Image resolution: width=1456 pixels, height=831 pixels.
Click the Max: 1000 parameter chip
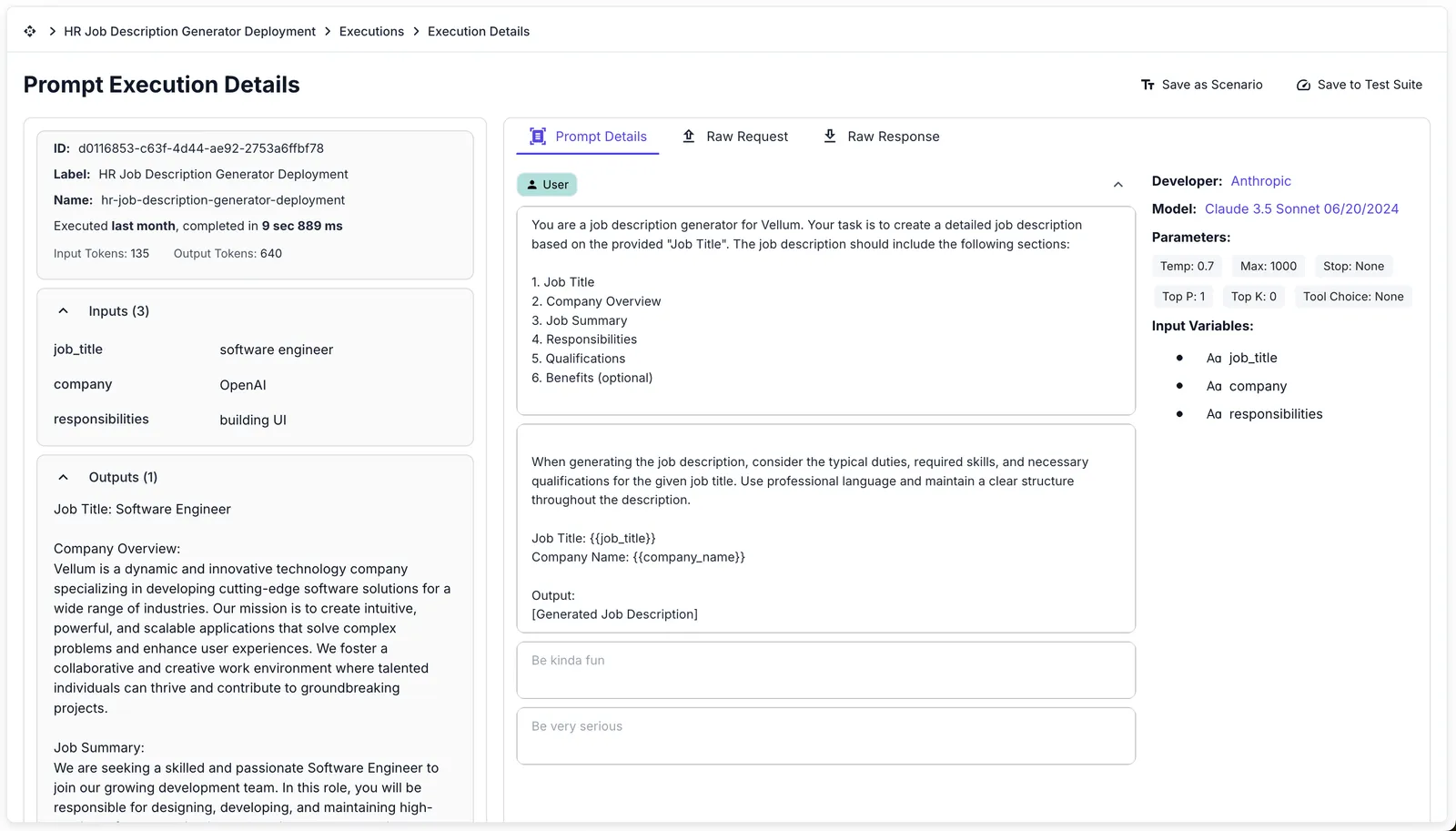coord(1269,267)
